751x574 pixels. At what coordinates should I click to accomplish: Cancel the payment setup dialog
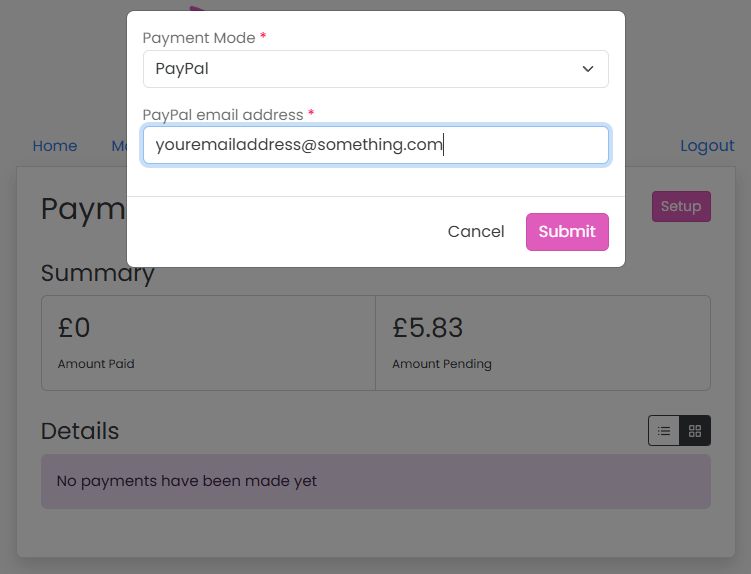pos(476,232)
